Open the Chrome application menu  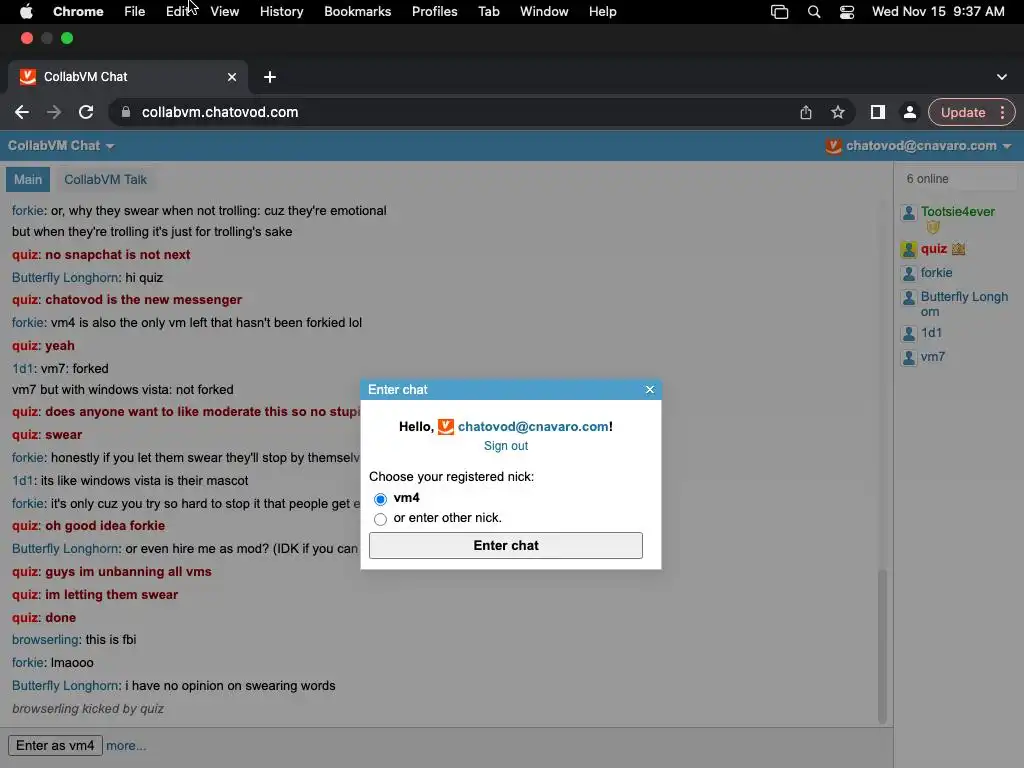[78, 12]
